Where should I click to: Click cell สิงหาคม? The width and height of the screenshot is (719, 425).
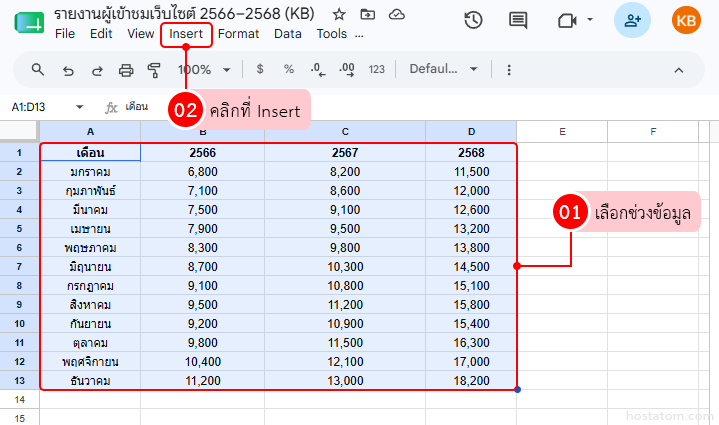(x=90, y=304)
